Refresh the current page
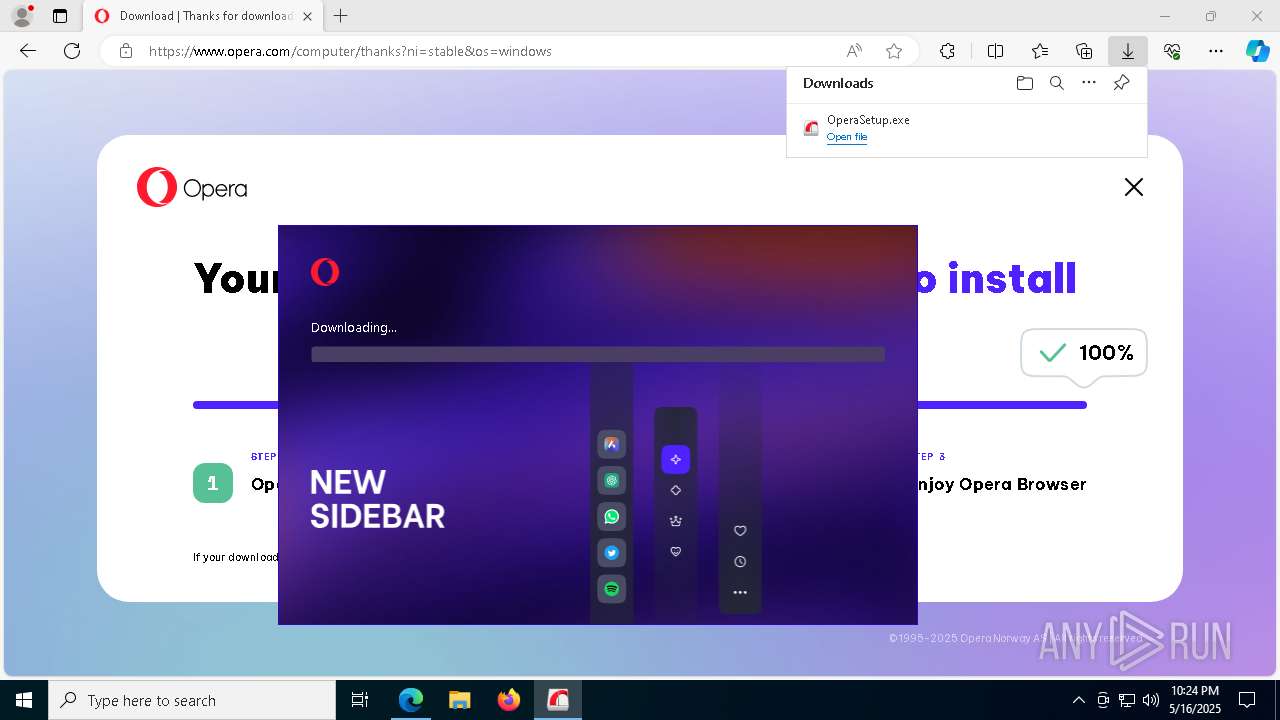This screenshot has width=1280, height=720. coord(72,51)
